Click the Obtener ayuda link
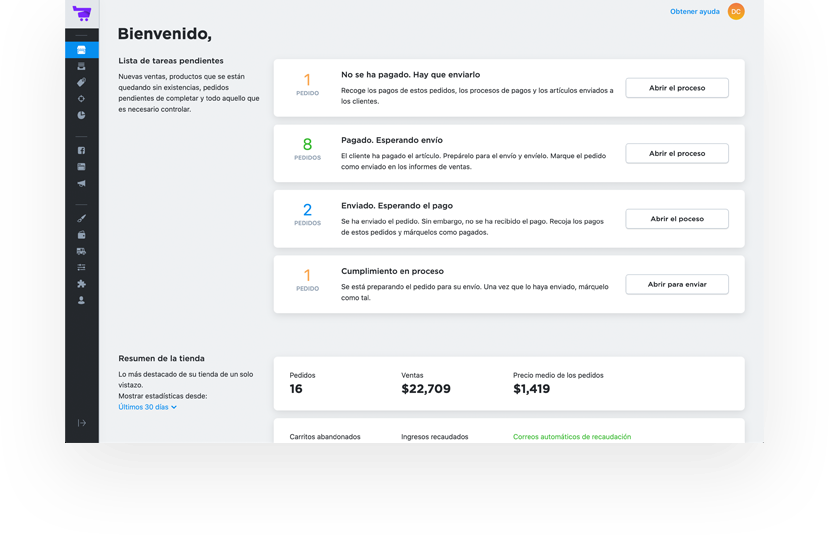The image size is (829, 535). (695, 12)
